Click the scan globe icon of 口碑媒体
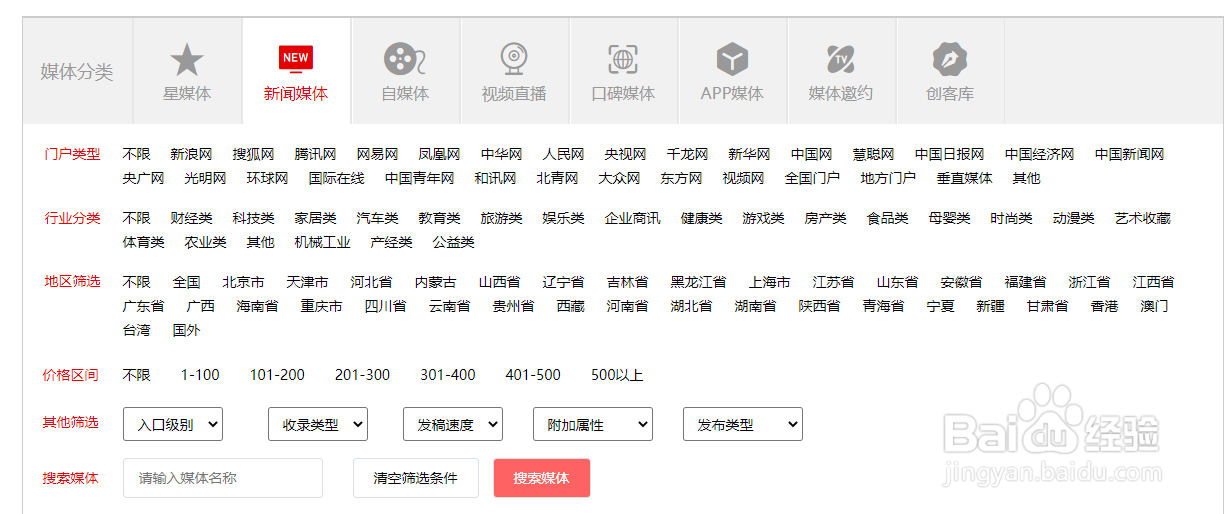 tap(624, 59)
